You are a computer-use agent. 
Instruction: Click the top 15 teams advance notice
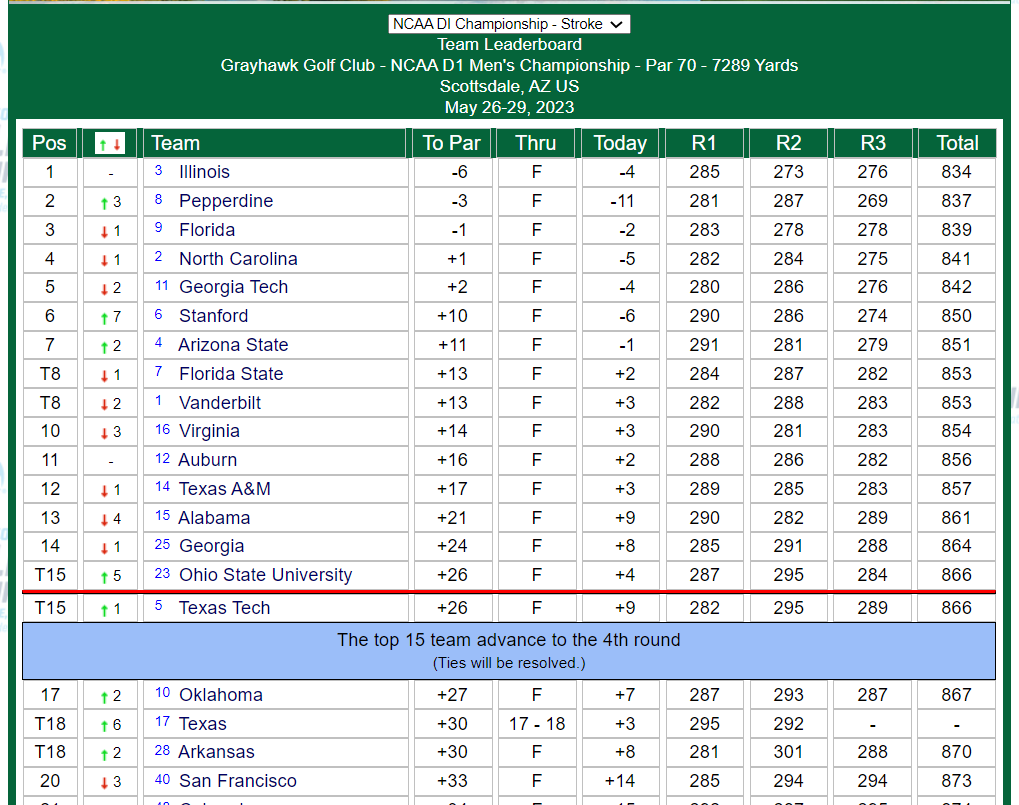509,651
